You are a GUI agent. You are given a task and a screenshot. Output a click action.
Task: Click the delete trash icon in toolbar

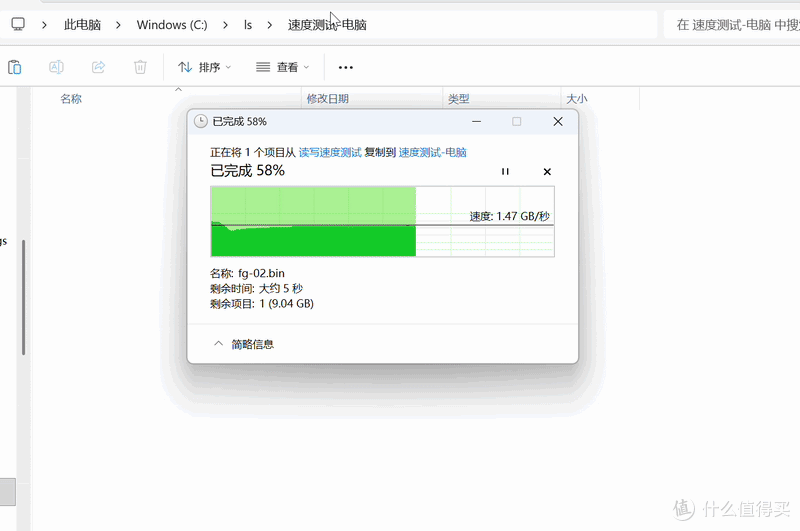[x=140, y=67]
